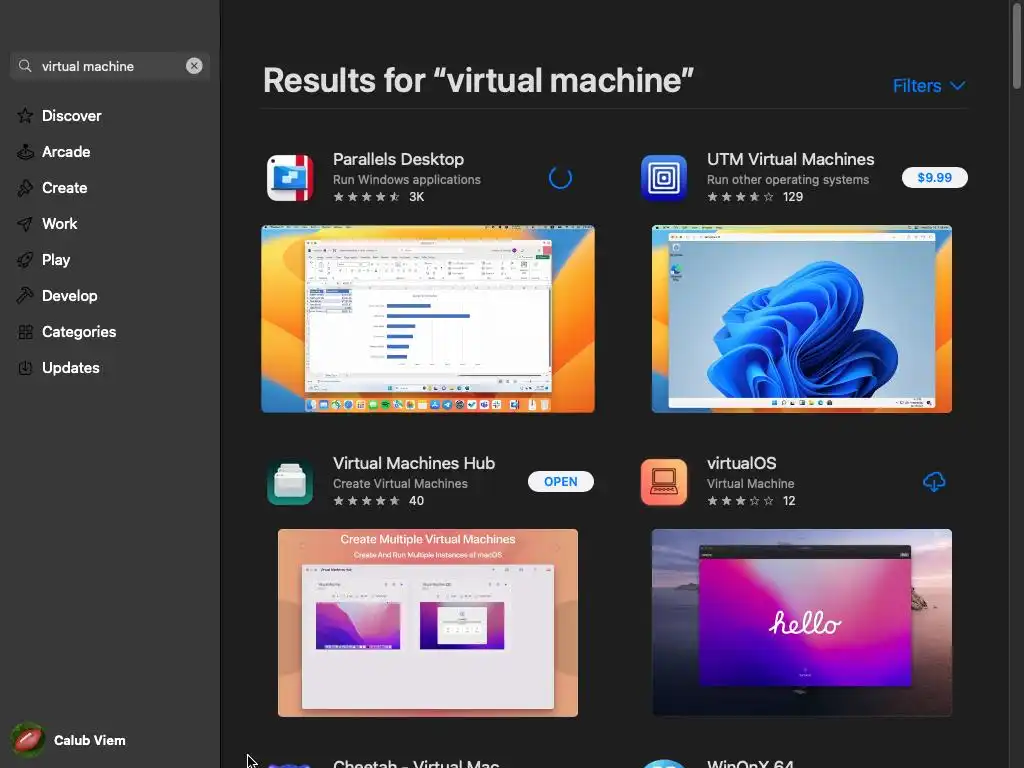Image resolution: width=1024 pixels, height=768 pixels.
Task: Click the Discover star icon
Action: 25,116
